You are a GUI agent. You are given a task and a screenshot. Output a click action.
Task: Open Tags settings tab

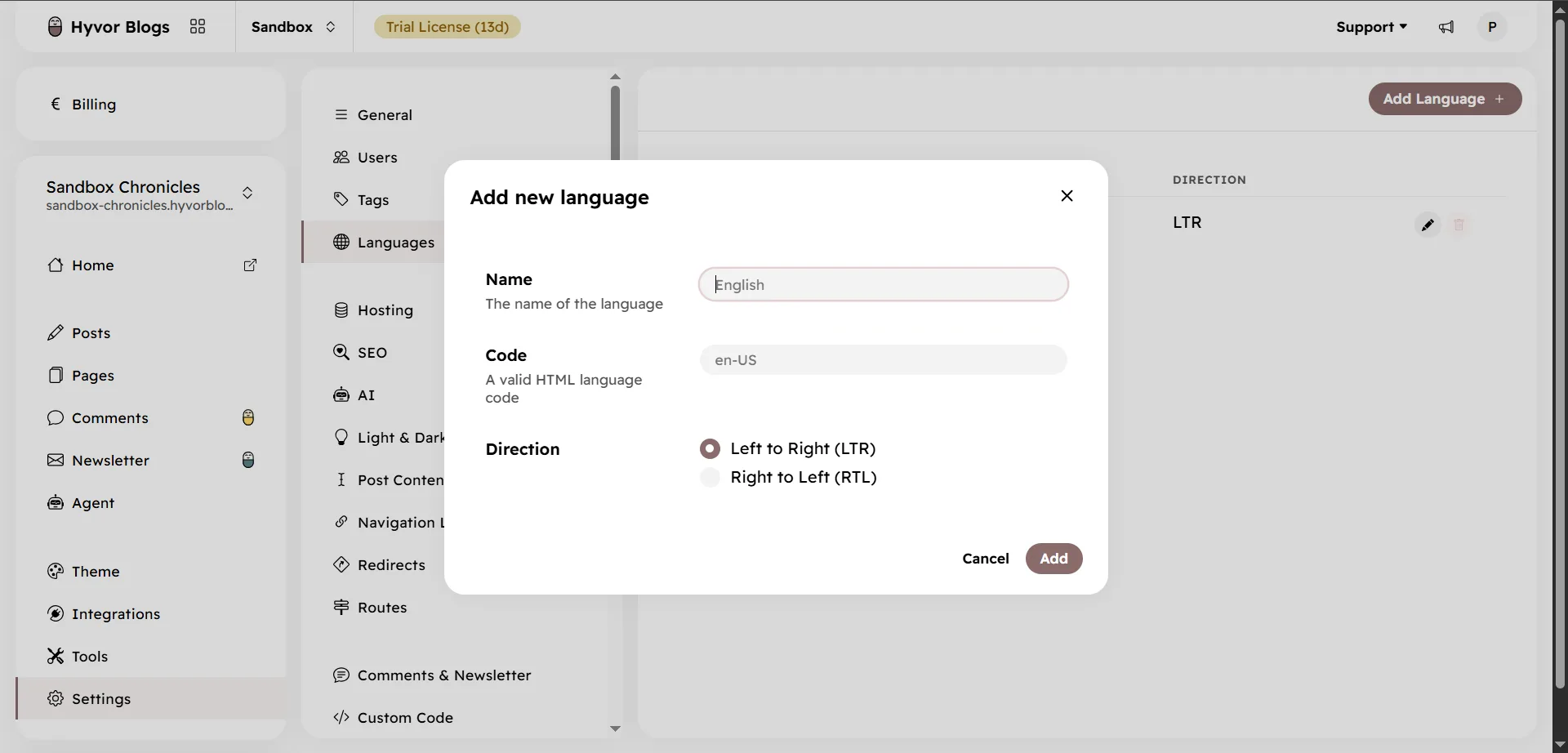click(361, 200)
